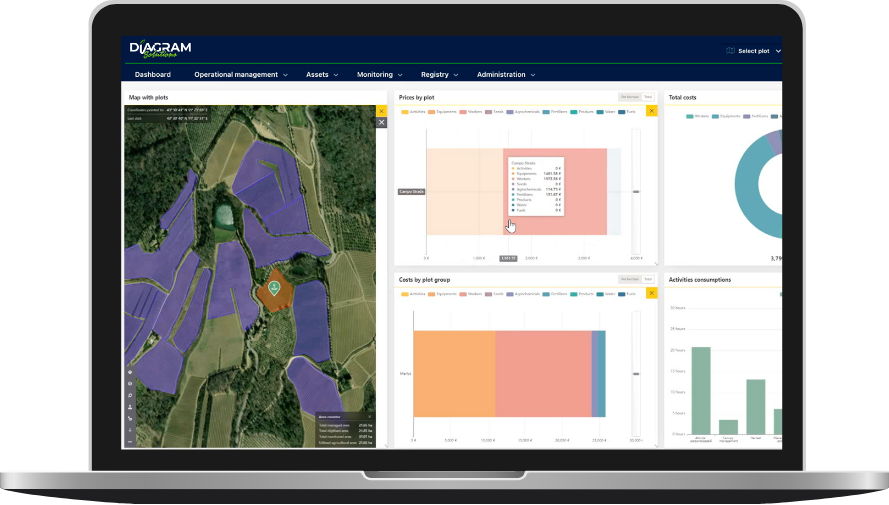This screenshot has width=889, height=505.
Task: Toggle Workers legend in Costs by plot group
Action: point(471,294)
